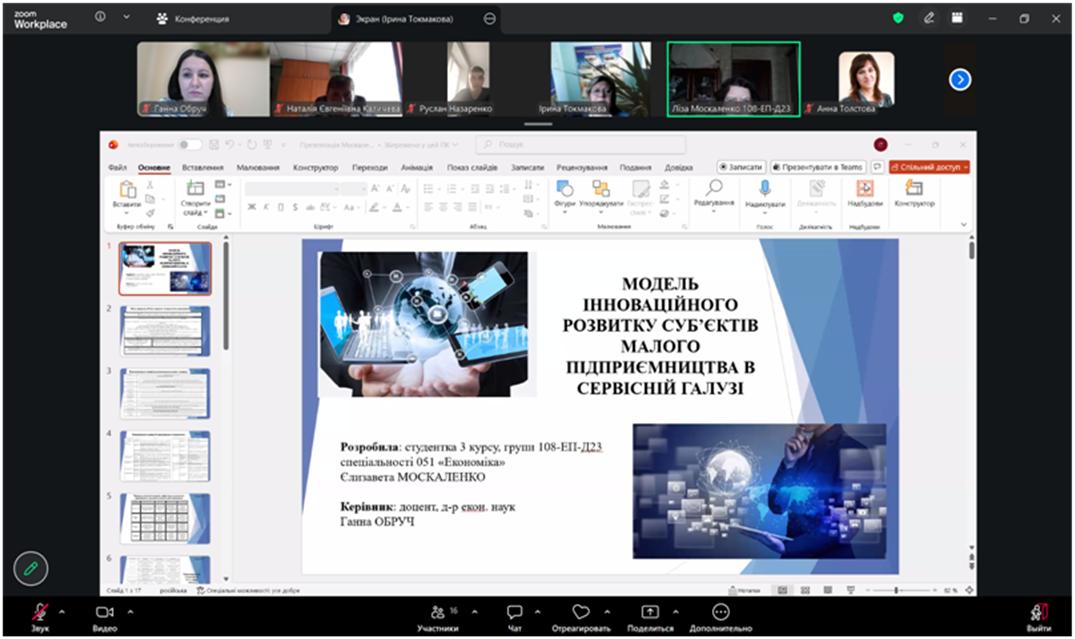Click the Отреагировать reactions heart icon
1075x639 pixels.
coord(580,612)
